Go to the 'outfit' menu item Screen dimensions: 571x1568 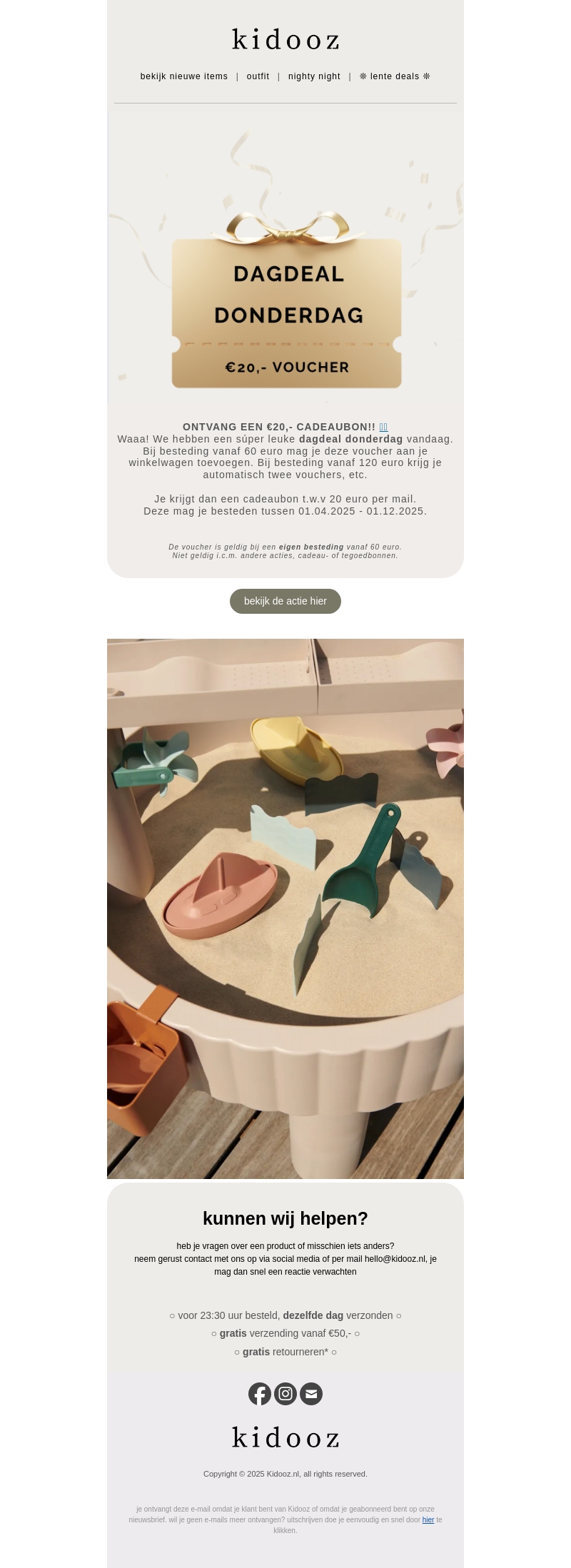click(x=258, y=76)
